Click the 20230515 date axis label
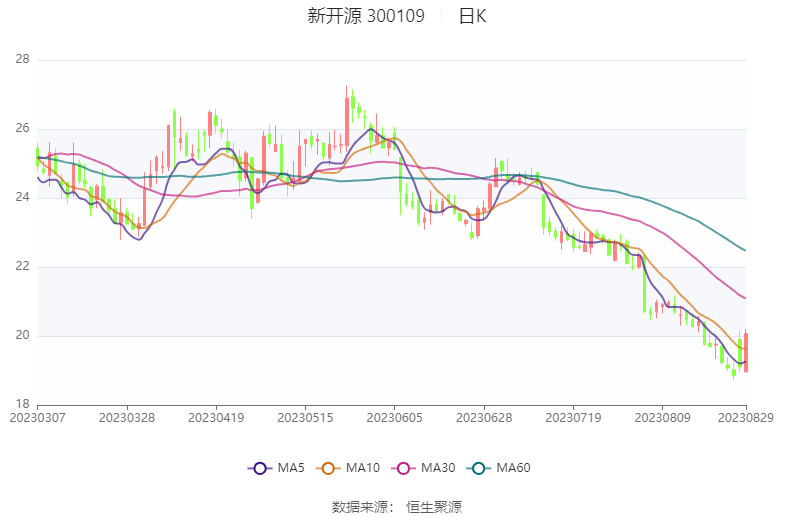 click(305, 418)
